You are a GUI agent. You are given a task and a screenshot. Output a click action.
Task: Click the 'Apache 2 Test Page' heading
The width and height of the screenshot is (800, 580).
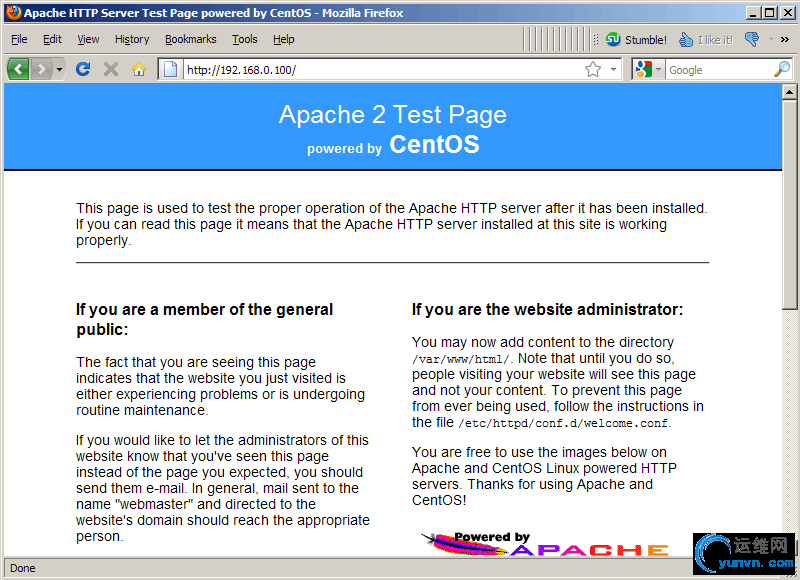click(x=392, y=114)
